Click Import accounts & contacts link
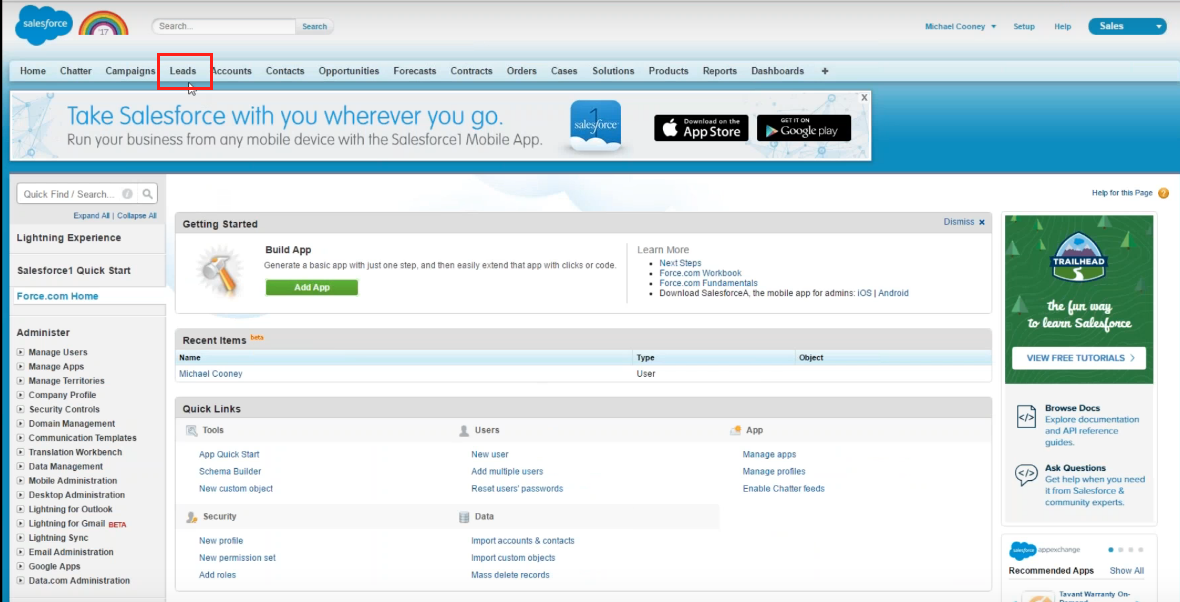1180x602 pixels. point(522,541)
